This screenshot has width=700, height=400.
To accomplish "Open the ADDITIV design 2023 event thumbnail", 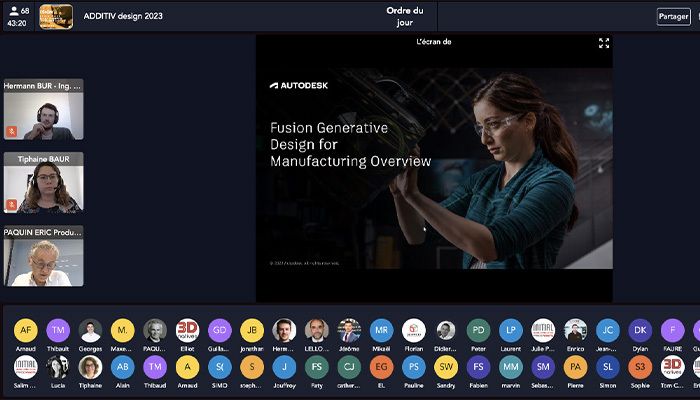I will [56, 17].
